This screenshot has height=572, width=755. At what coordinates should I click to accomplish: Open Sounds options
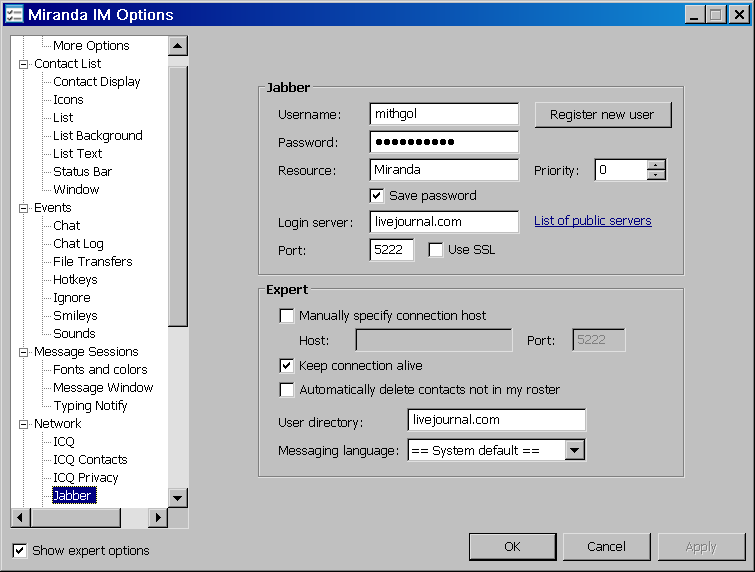(x=74, y=334)
